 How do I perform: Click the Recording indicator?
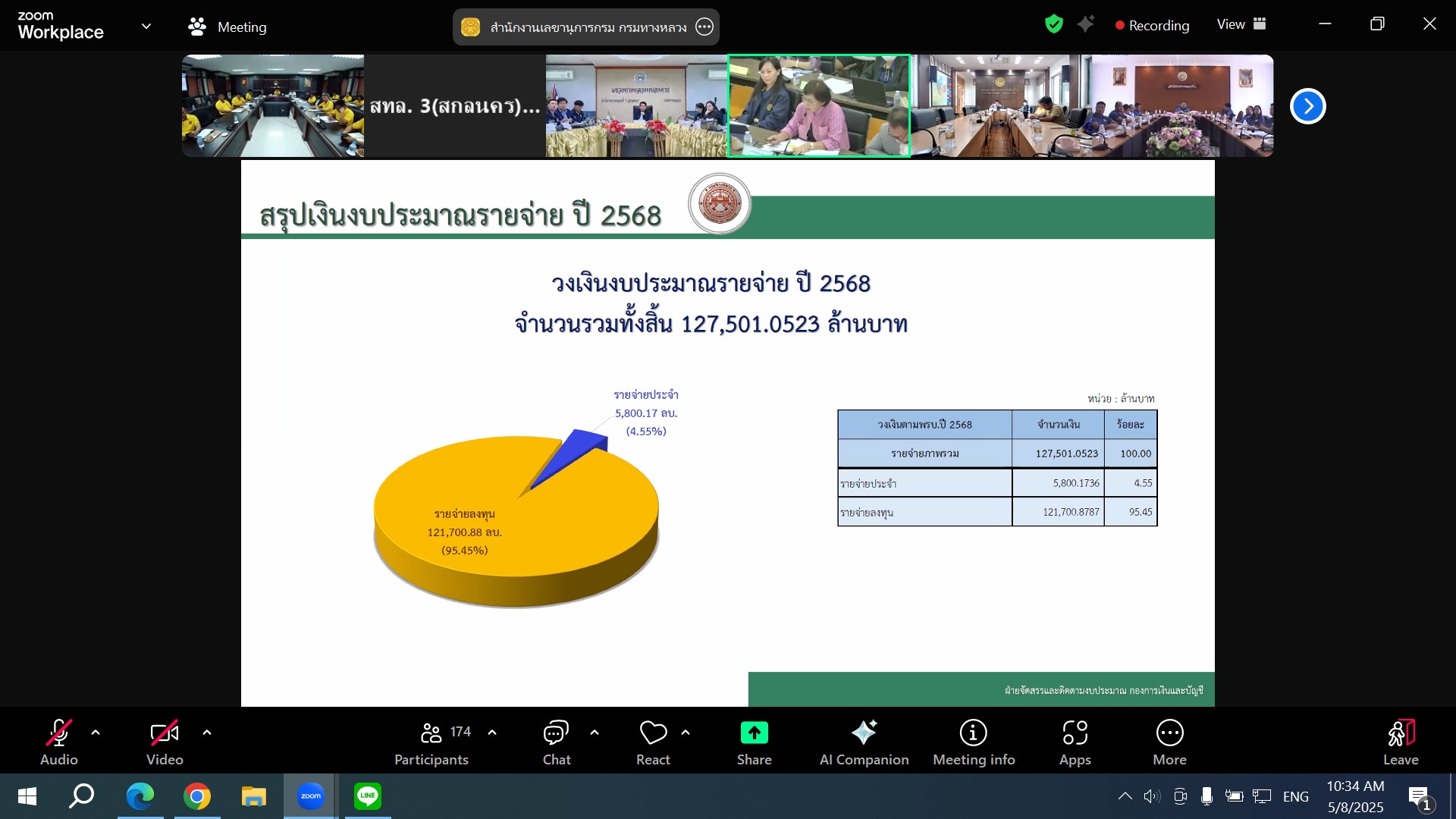[1152, 25]
